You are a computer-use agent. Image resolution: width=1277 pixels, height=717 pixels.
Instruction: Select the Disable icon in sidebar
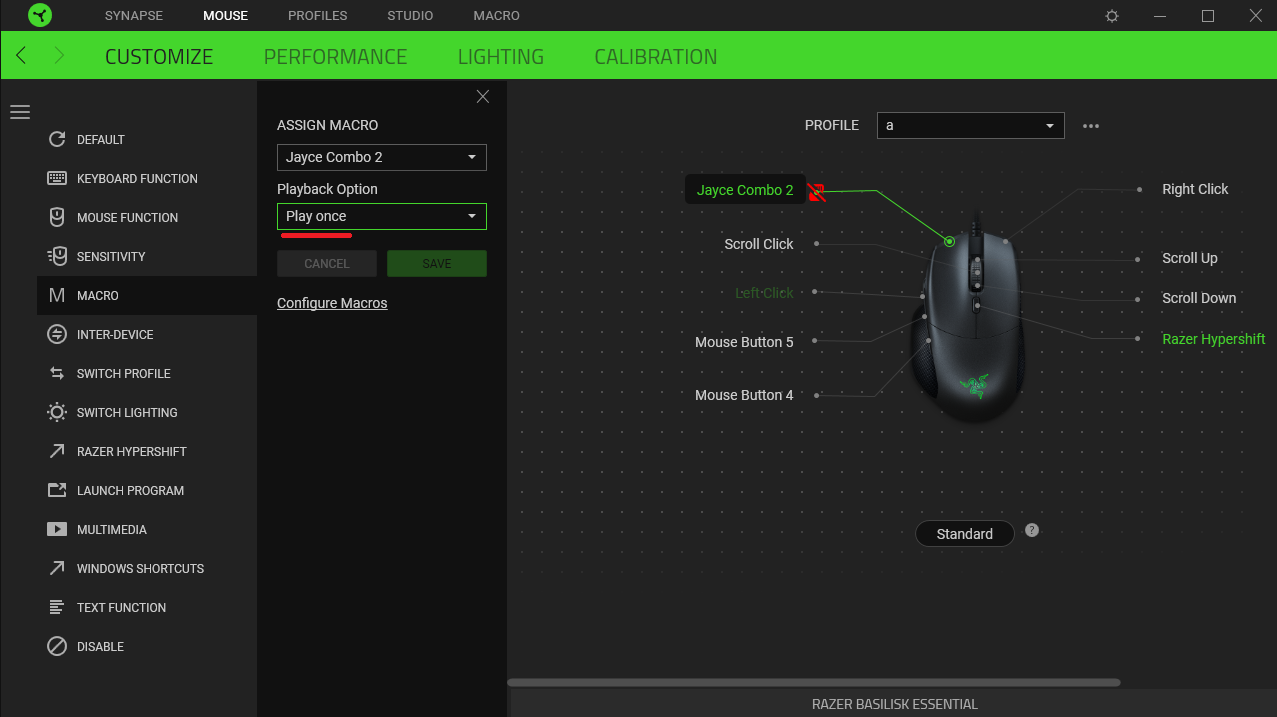[x=57, y=646]
